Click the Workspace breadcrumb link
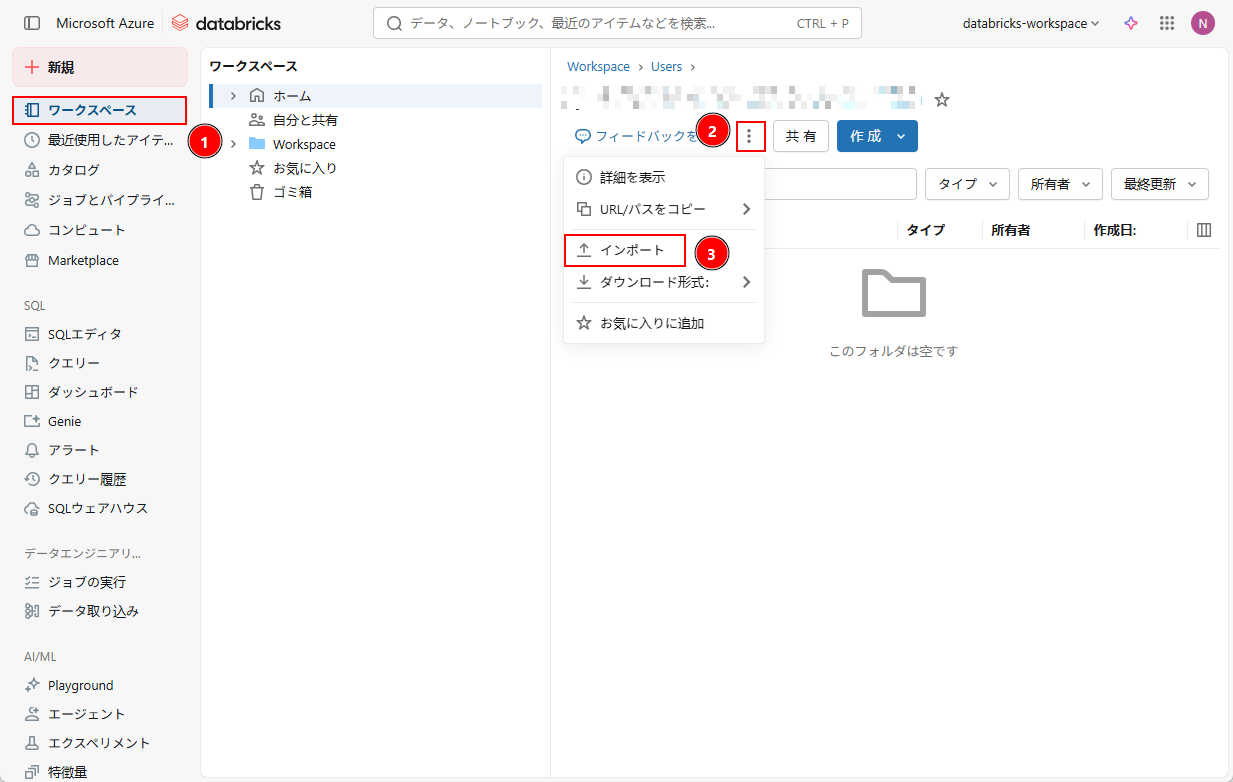The height and width of the screenshot is (782, 1233). click(x=598, y=67)
